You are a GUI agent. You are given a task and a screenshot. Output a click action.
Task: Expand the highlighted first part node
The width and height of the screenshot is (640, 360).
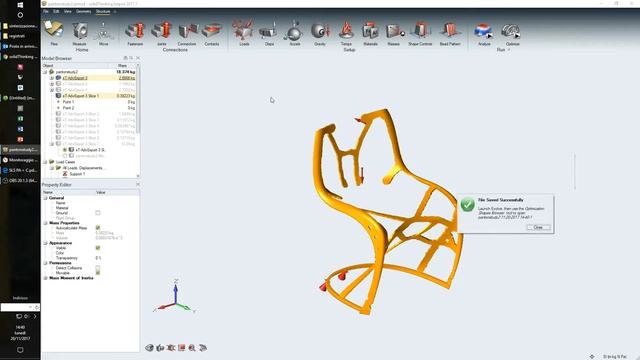(52, 78)
